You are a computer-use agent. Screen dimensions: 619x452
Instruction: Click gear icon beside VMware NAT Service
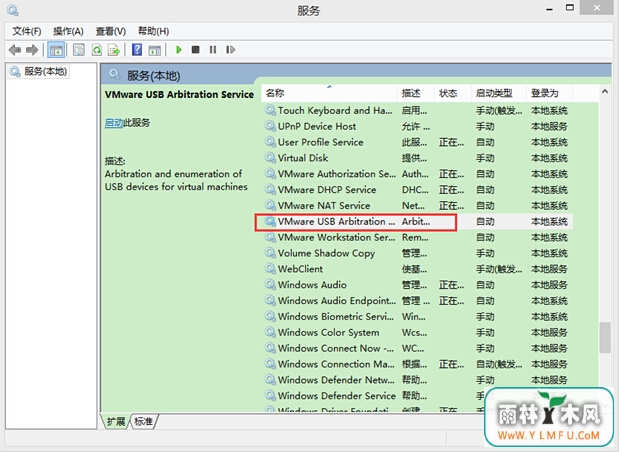pos(270,205)
